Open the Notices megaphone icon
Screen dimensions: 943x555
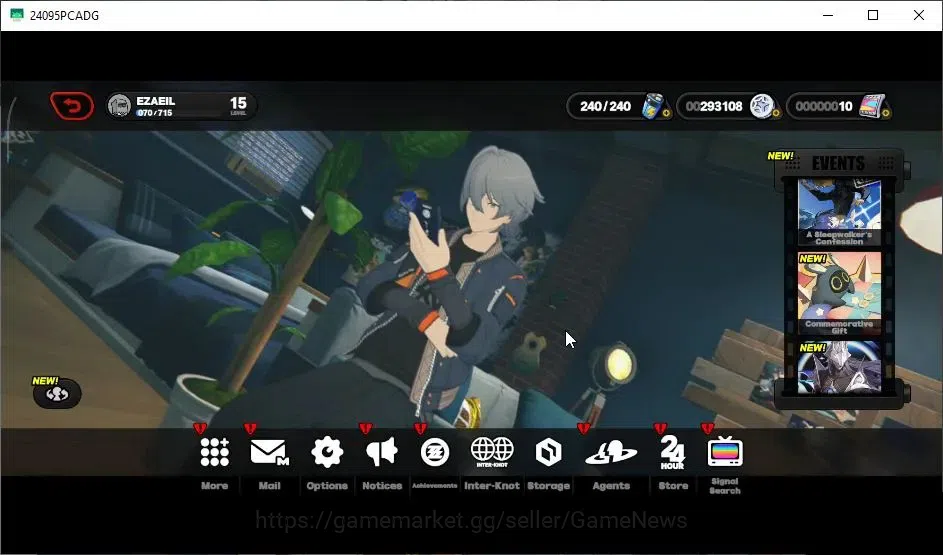(382, 452)
